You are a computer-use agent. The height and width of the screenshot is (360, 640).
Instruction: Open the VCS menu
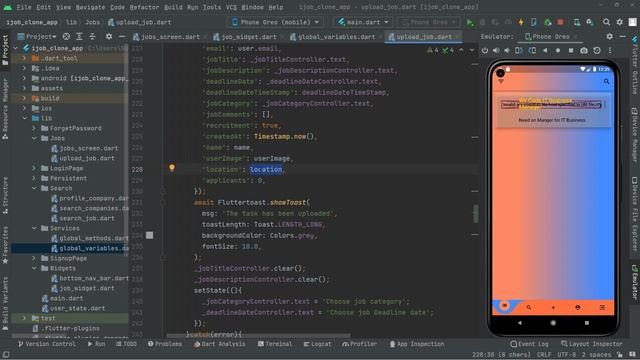coord(231,7)
